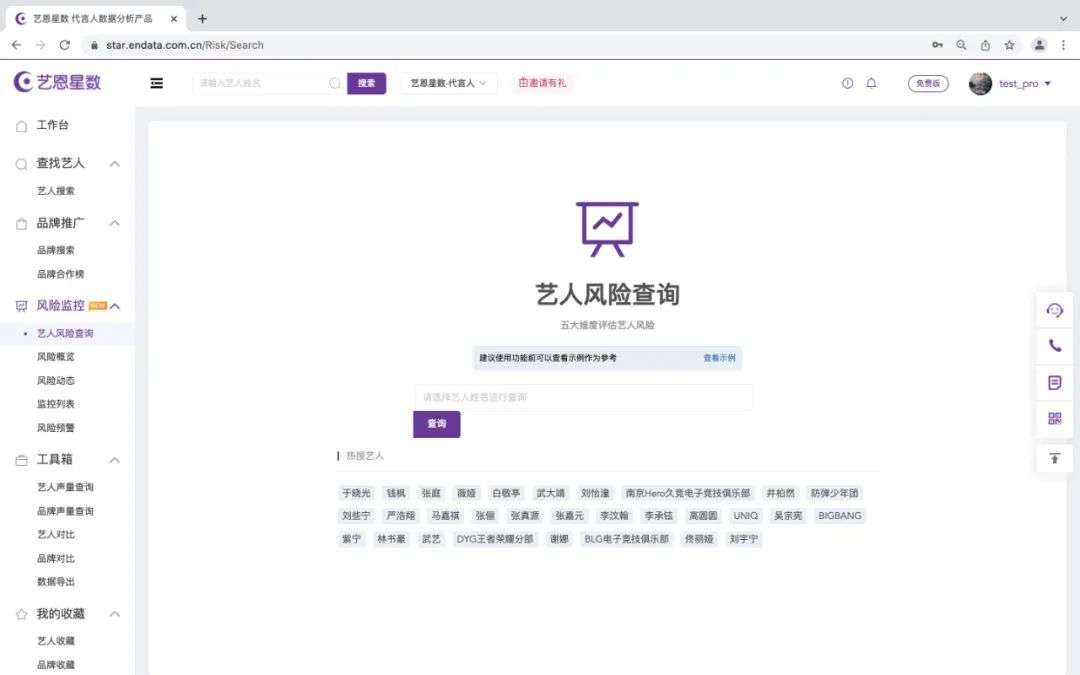Open the notification bell
Viewport: 1080px width, 675px height.
coord(871,83)
